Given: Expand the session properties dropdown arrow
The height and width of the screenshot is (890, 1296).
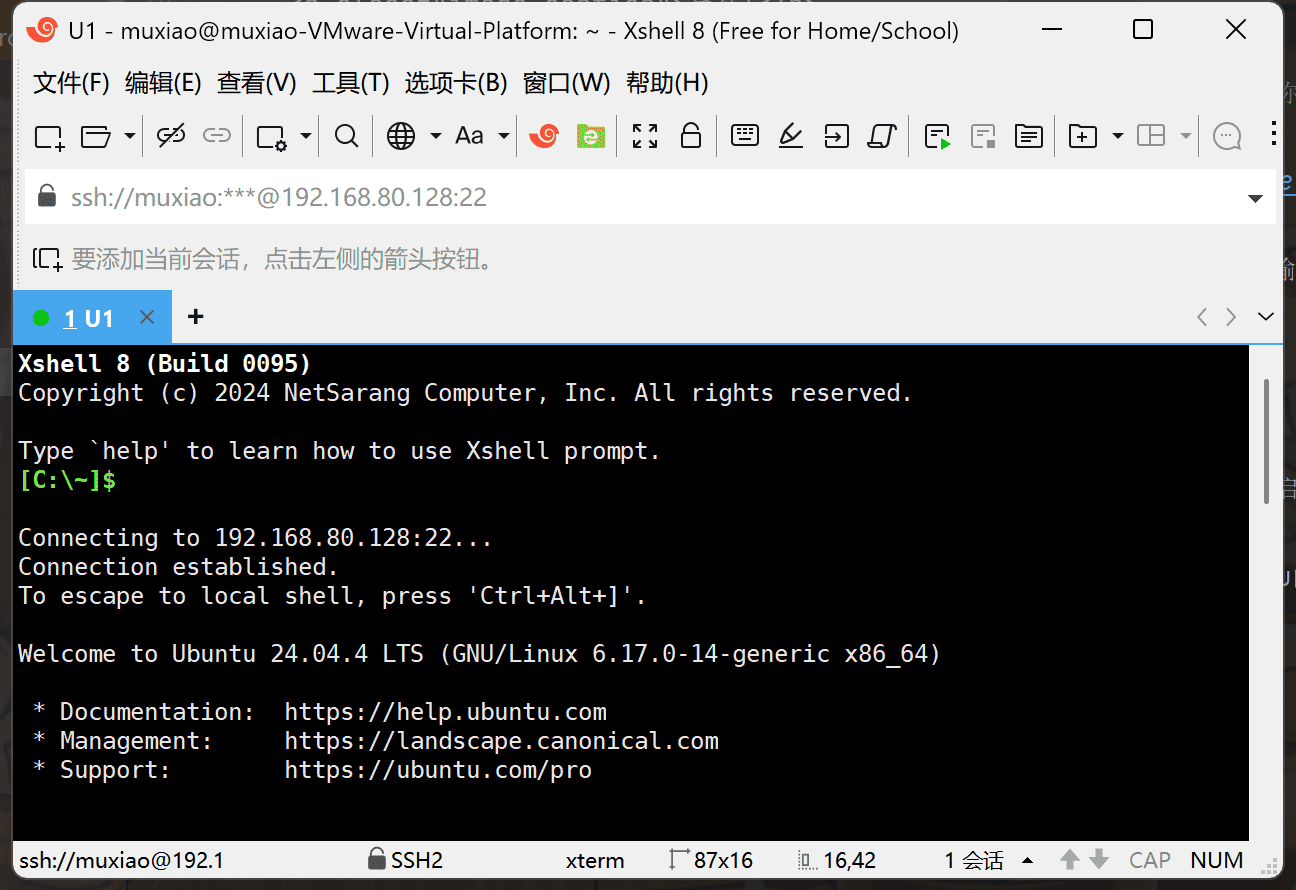Looking at the screenshot, I should pyautogui.click(x=306, y=136).
